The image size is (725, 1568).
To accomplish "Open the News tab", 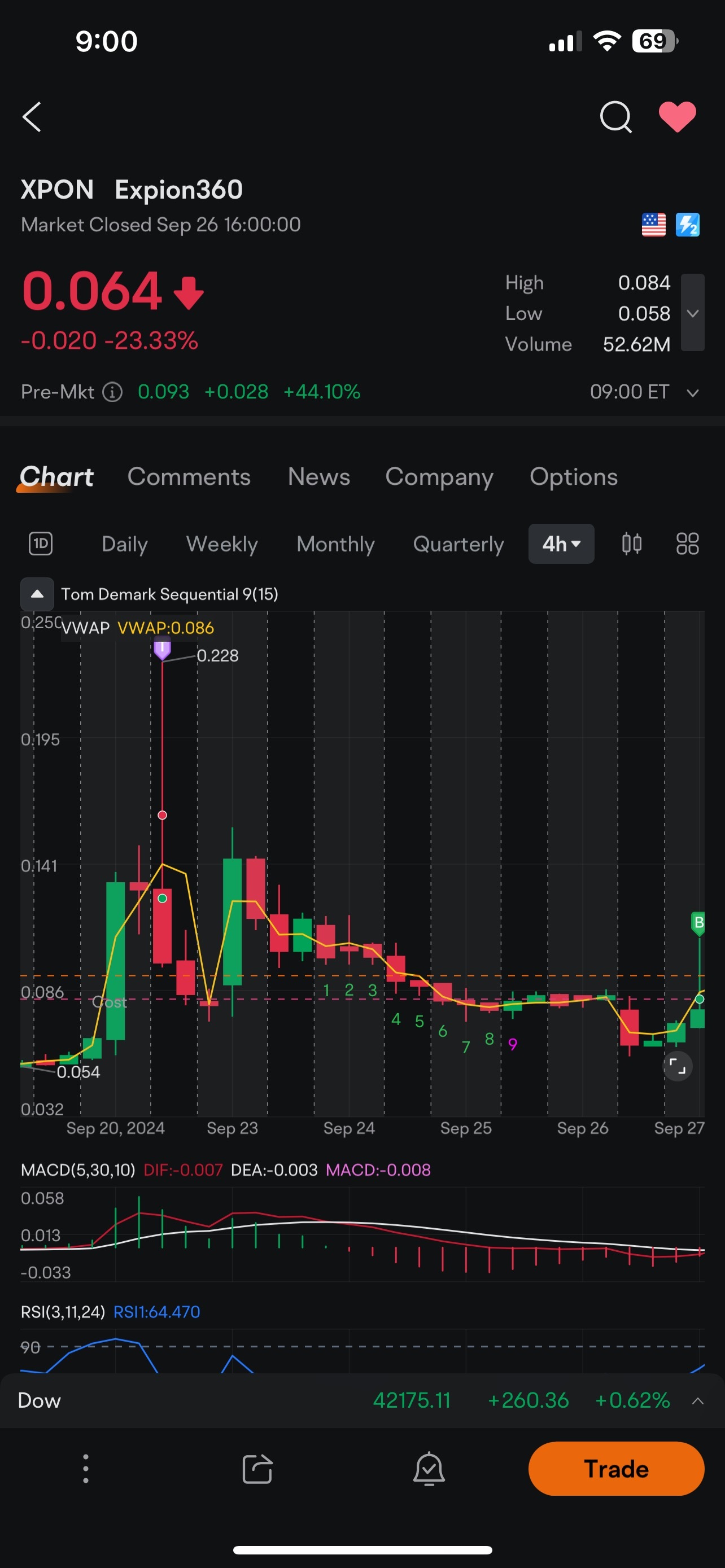I will [319, 476].
